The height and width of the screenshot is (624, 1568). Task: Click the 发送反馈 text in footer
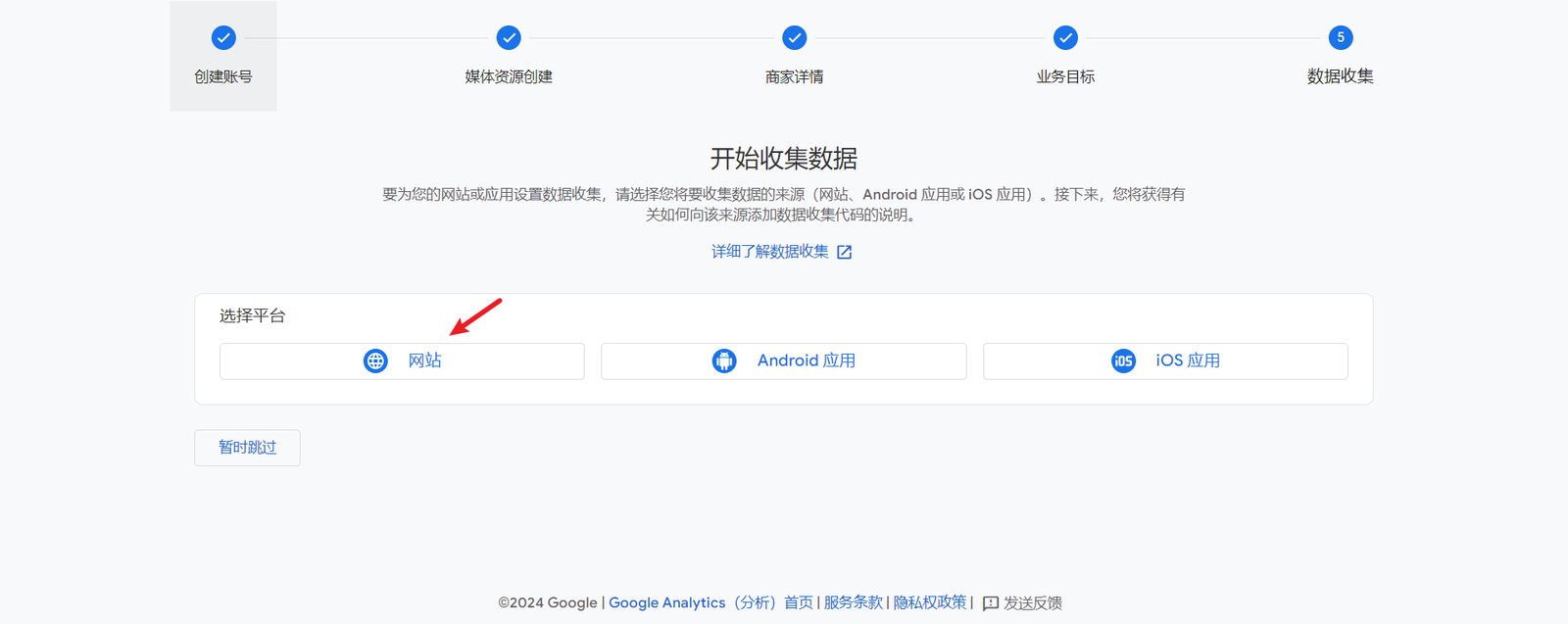pos(1033,603)
